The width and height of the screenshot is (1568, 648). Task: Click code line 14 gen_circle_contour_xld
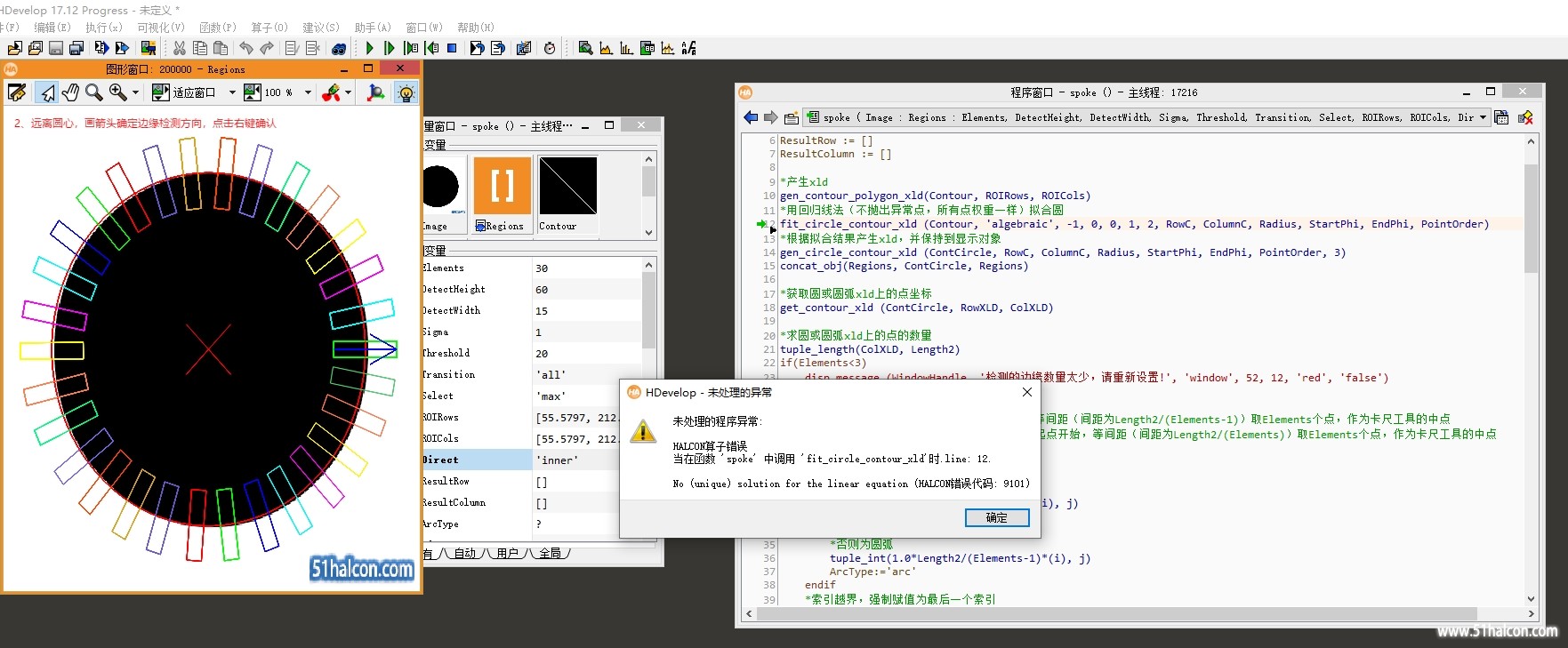point(1063,252)
